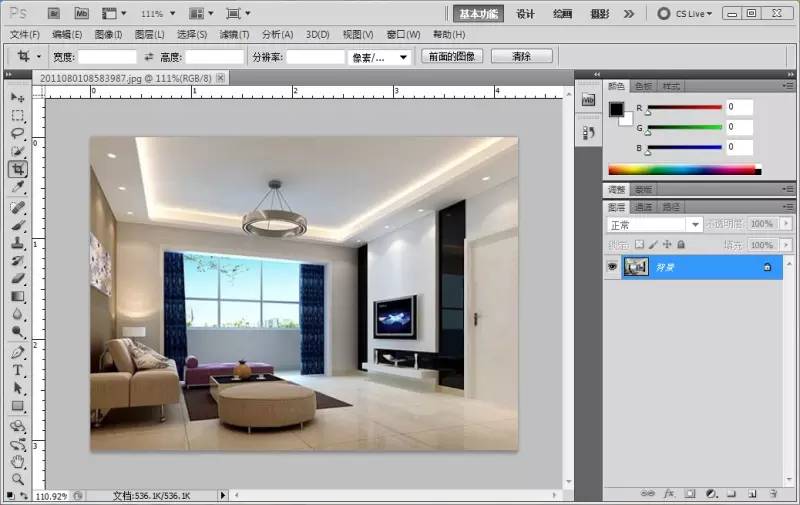The height and width of the screenshot is (505, 800).
Task: Select the Horizontal Type tool
Action: (18, 370)
